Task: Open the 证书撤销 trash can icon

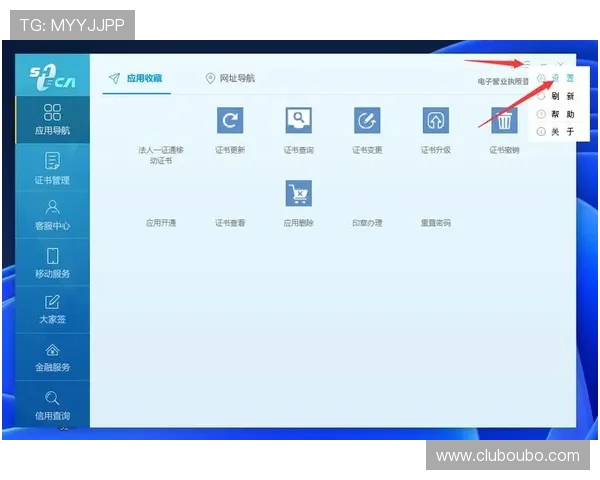Action: tap(504, 120)
